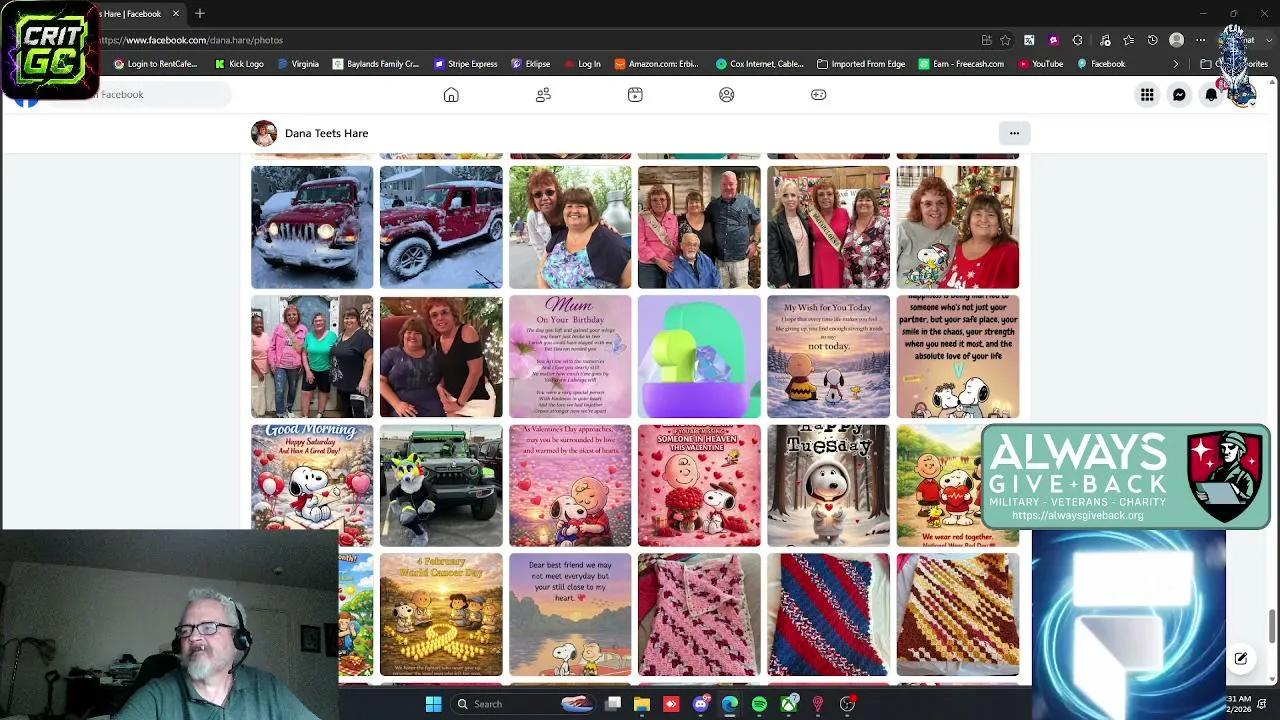Image resolution: width=1280 pixels, height=720 pixels.
Task: Open the 'Happy Tuesday' Snoopy image
Action: tap(828, 485)
